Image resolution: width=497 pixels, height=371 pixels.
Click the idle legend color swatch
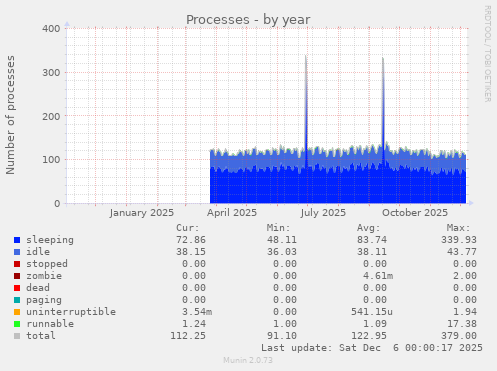(17, 252)
